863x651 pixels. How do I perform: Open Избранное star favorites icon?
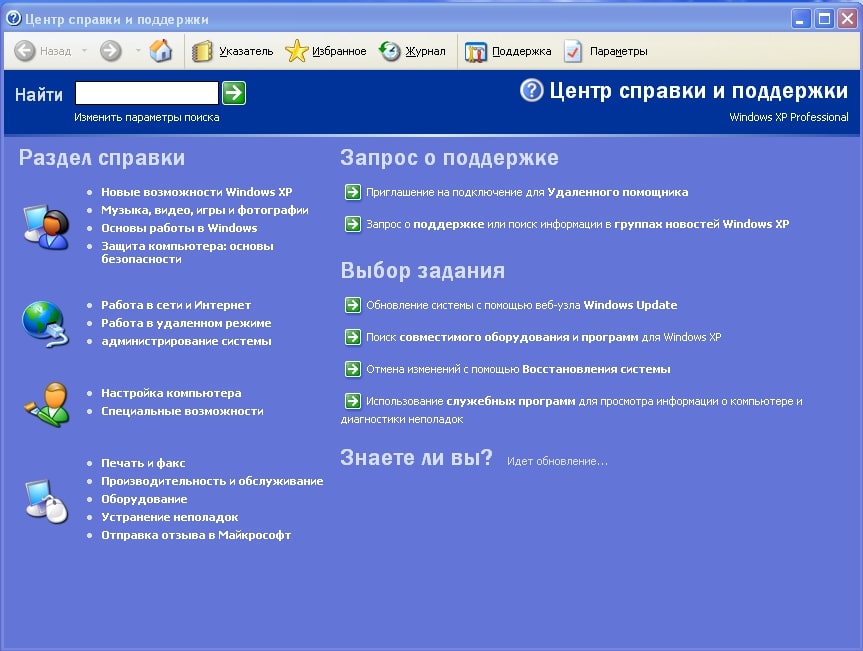point(297,51)
